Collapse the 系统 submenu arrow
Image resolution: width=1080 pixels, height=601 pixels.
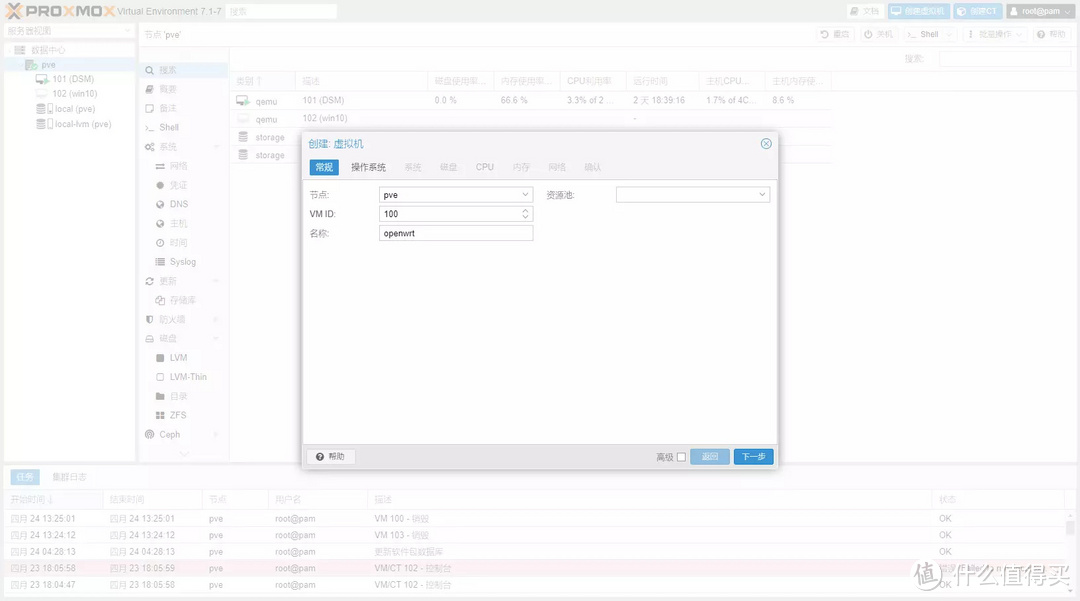point(216,147)
